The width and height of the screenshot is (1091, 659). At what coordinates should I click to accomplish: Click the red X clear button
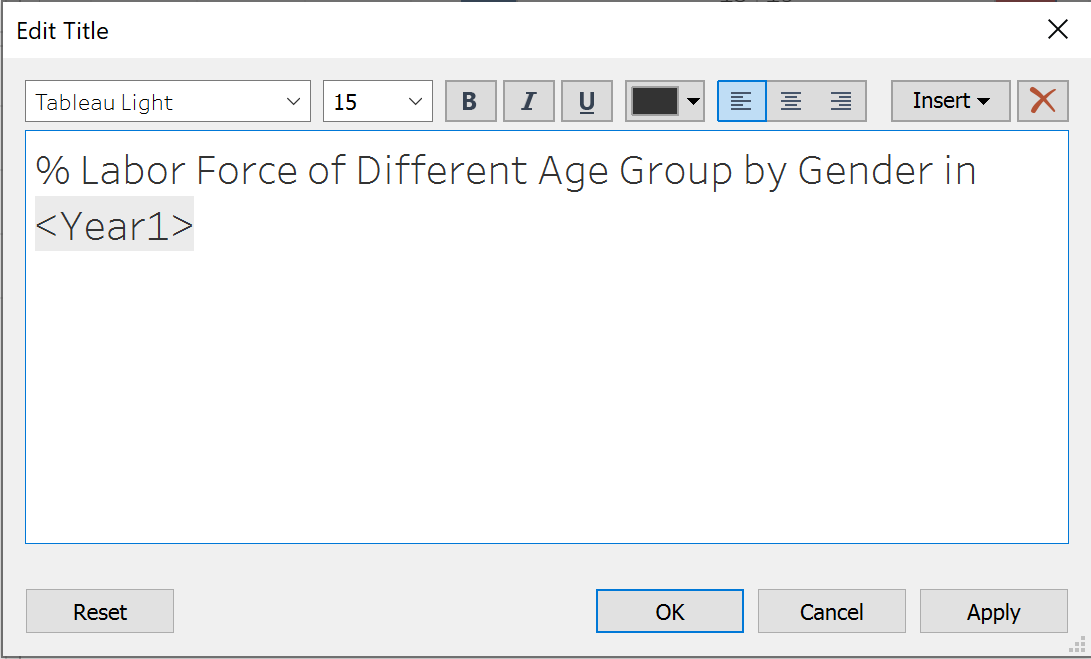[1042, 101]
